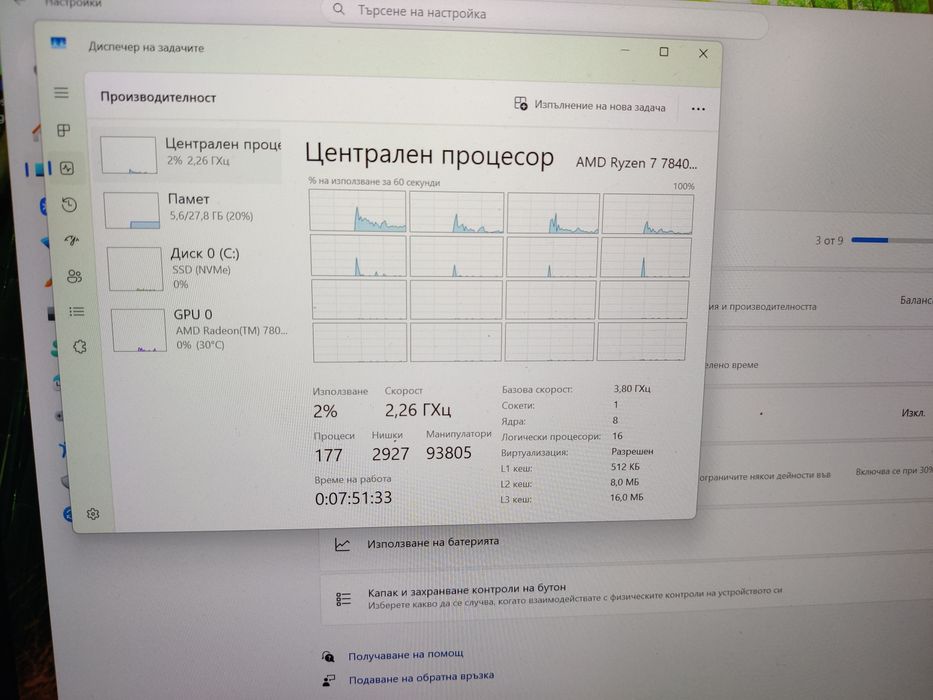933x700 pixels.
Task: Click the 2,26 ГХц speed value
Action: click(418, 410)
